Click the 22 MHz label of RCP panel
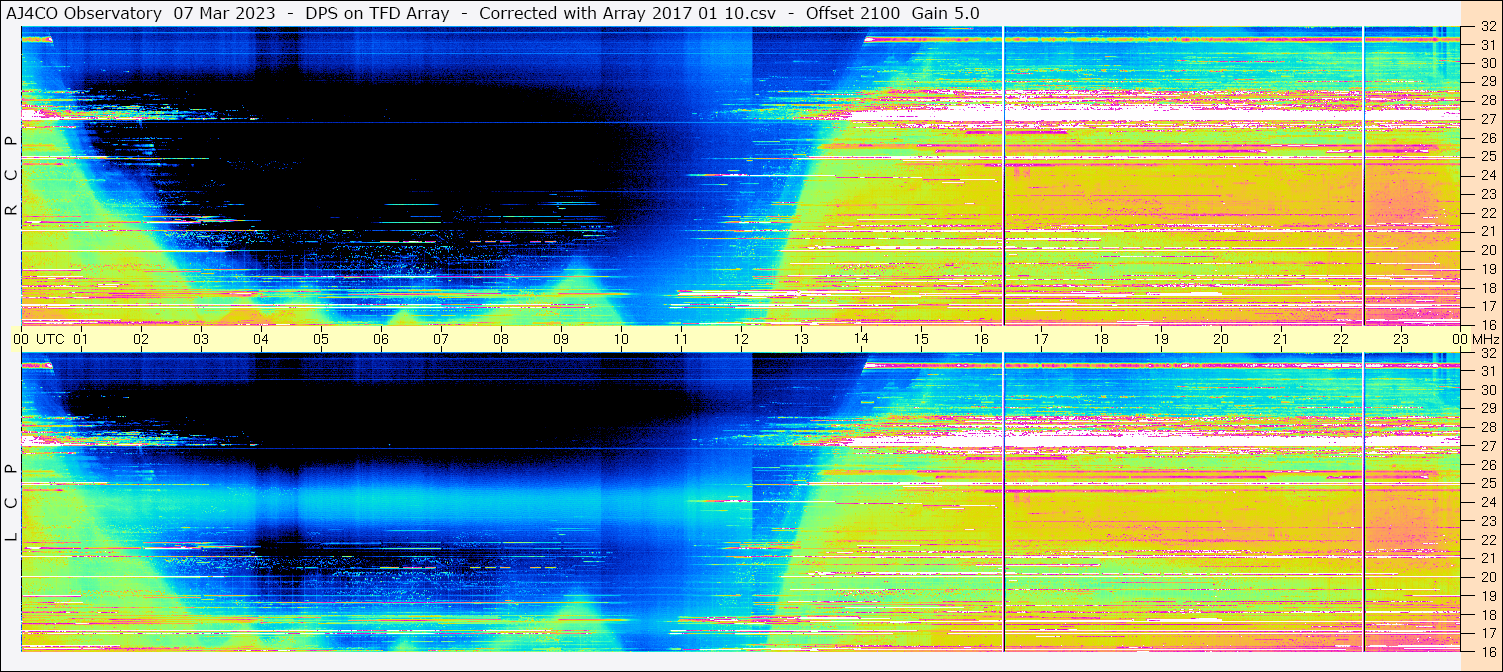 [x=1488, y=213]
